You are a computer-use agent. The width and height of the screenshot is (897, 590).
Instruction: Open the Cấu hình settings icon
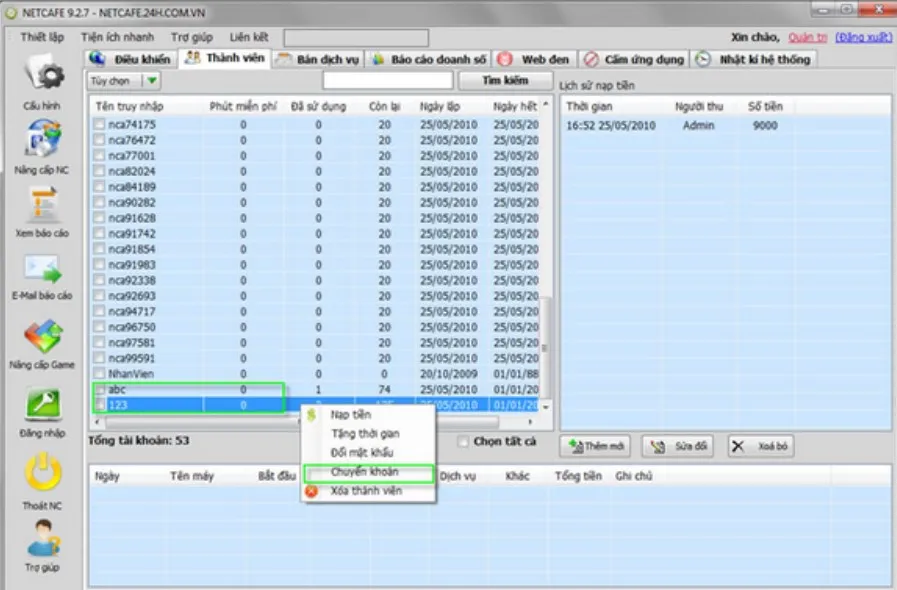coord(42,76)
